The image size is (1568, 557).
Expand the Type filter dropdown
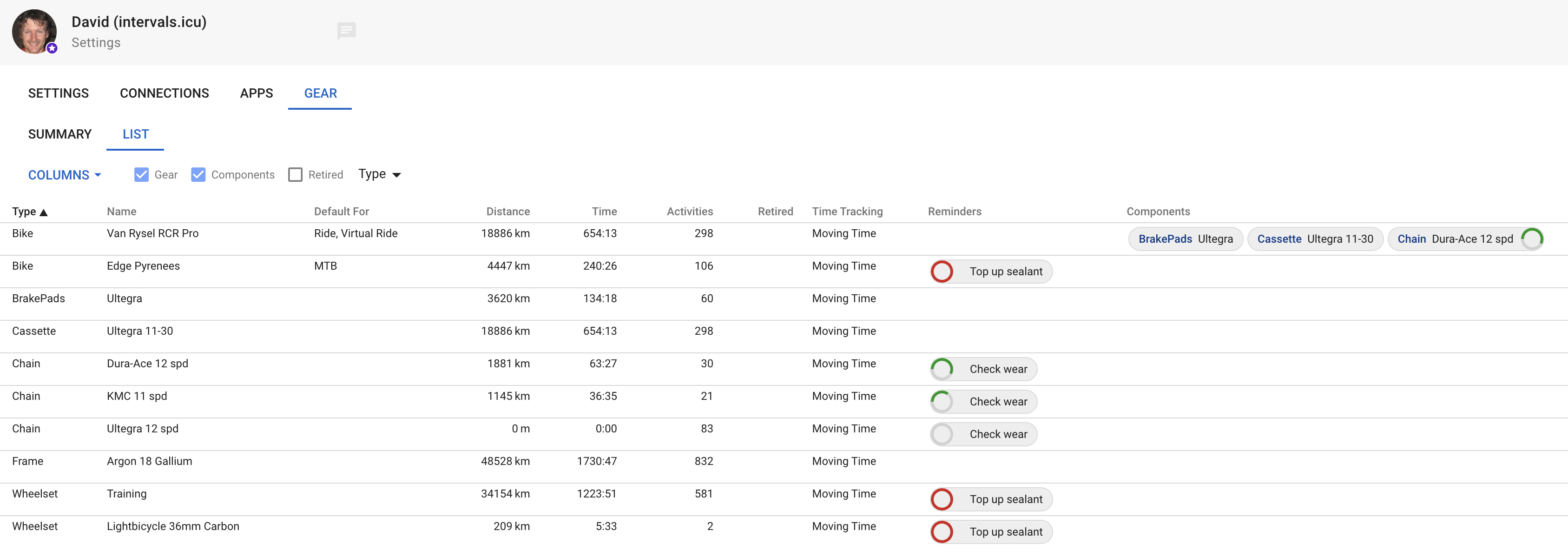379,175
